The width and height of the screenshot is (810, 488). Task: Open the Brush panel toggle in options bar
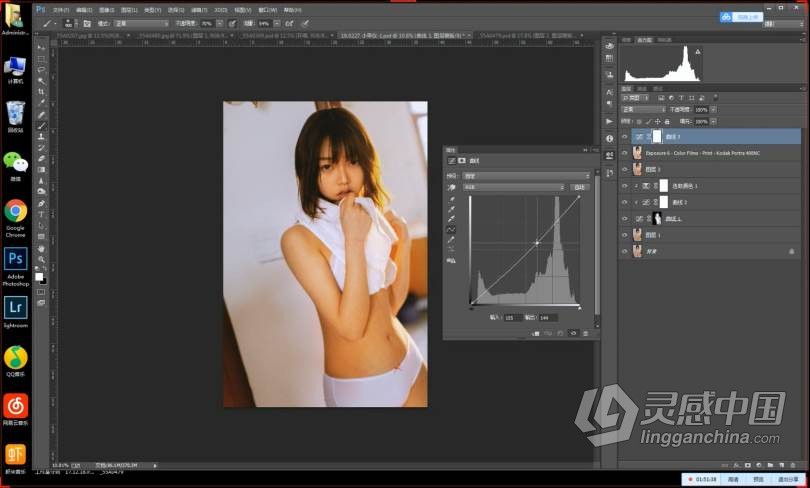[x=87, y=24]
